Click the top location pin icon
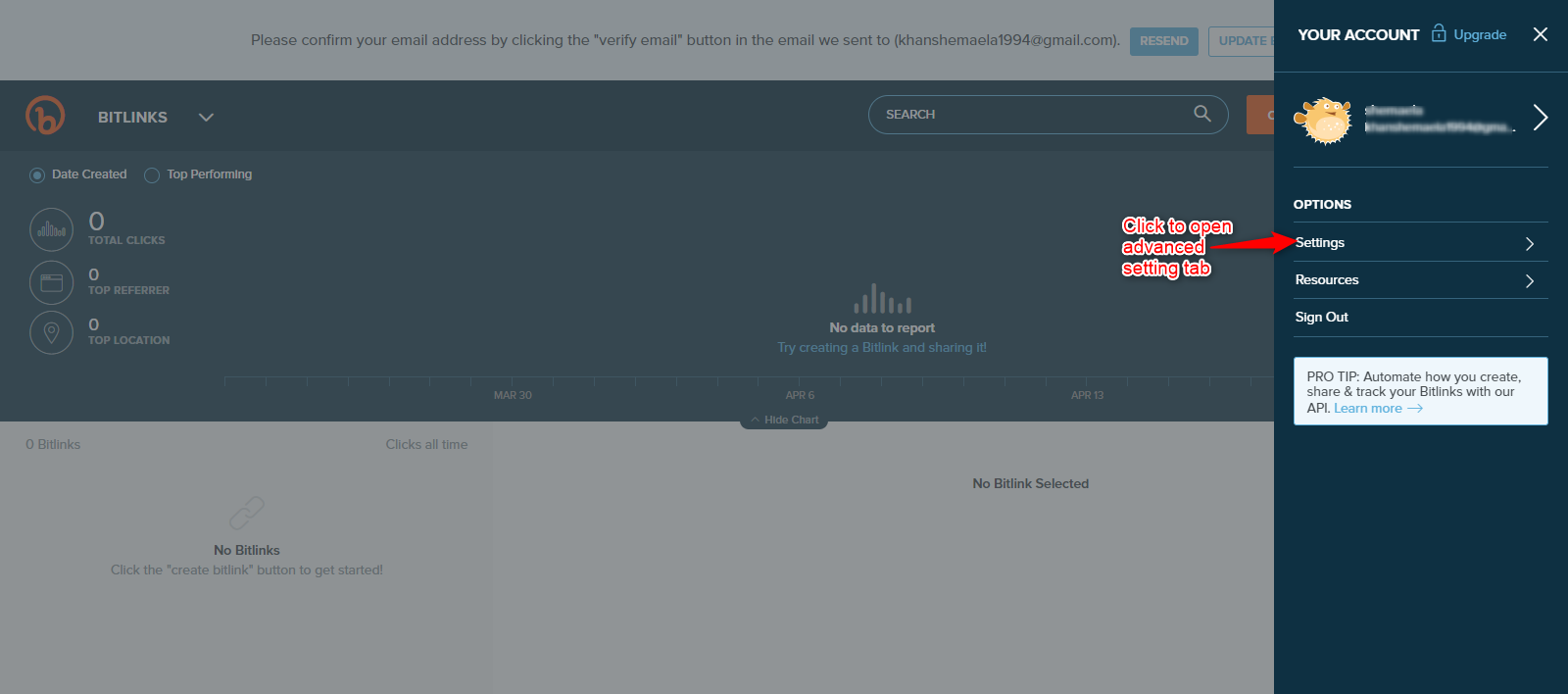The height and width of the screenshot is (694, 1568). pyautogui.click(x=51, y=332)
